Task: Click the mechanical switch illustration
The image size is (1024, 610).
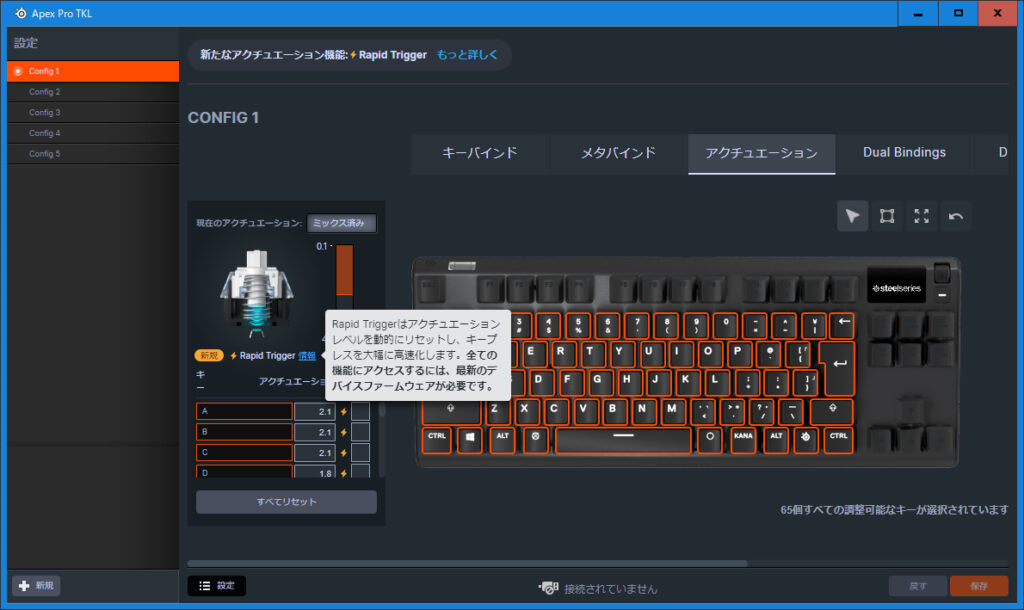Action: [x=257, y=292]
